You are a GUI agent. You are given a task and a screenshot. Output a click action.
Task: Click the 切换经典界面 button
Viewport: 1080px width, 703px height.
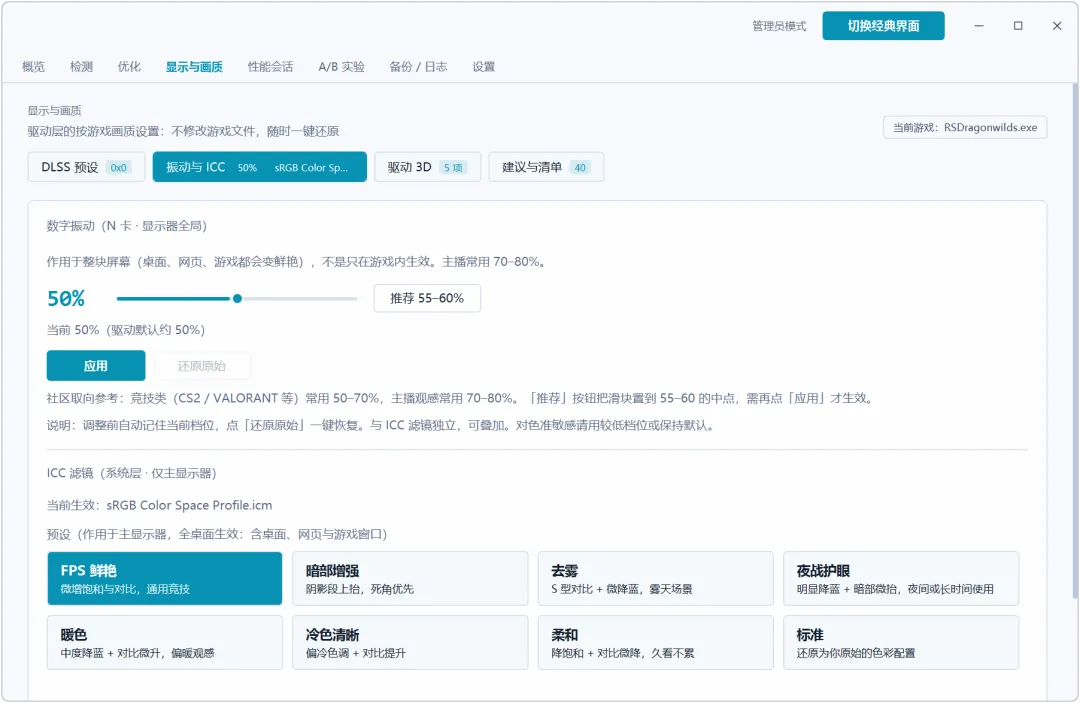click(x=883, y=26)
